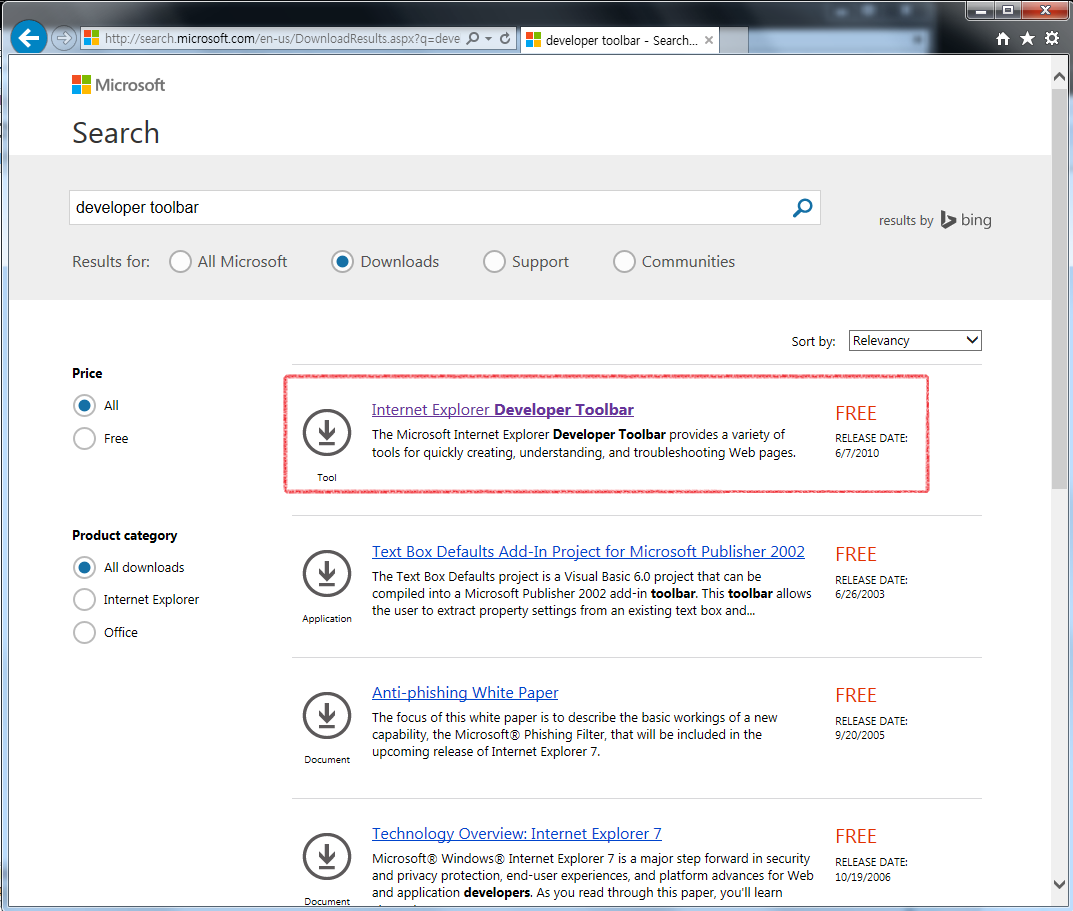1073x911 pixels.
Task: Click the vertical scrollbar thumb
Action: [x=1059, y=287]
